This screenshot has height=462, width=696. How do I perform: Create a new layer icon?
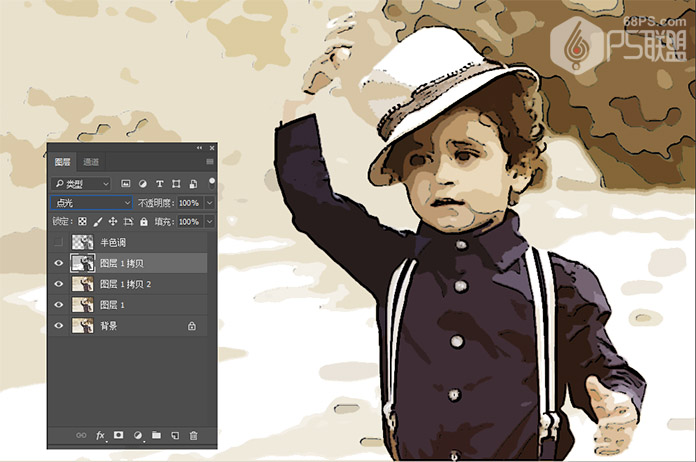[x=175, y=435]
